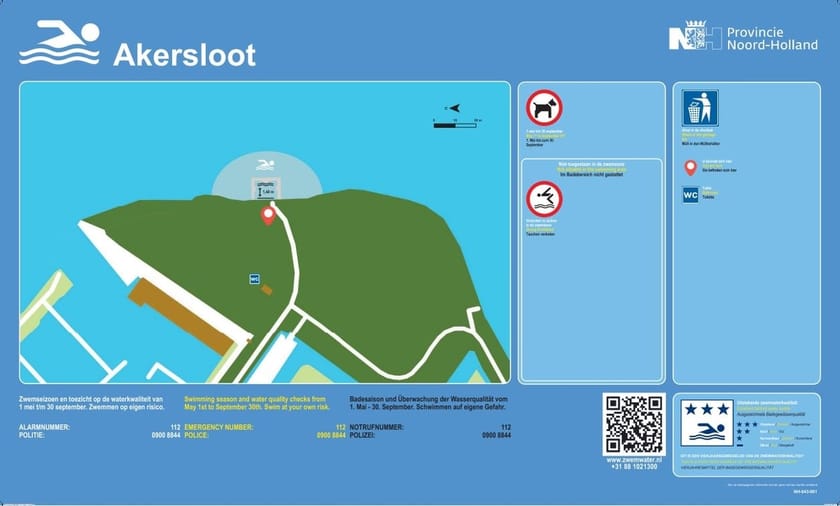Click the 'POLITIE:' label
This screenshot has height=506, width=840.
(32, 435)
